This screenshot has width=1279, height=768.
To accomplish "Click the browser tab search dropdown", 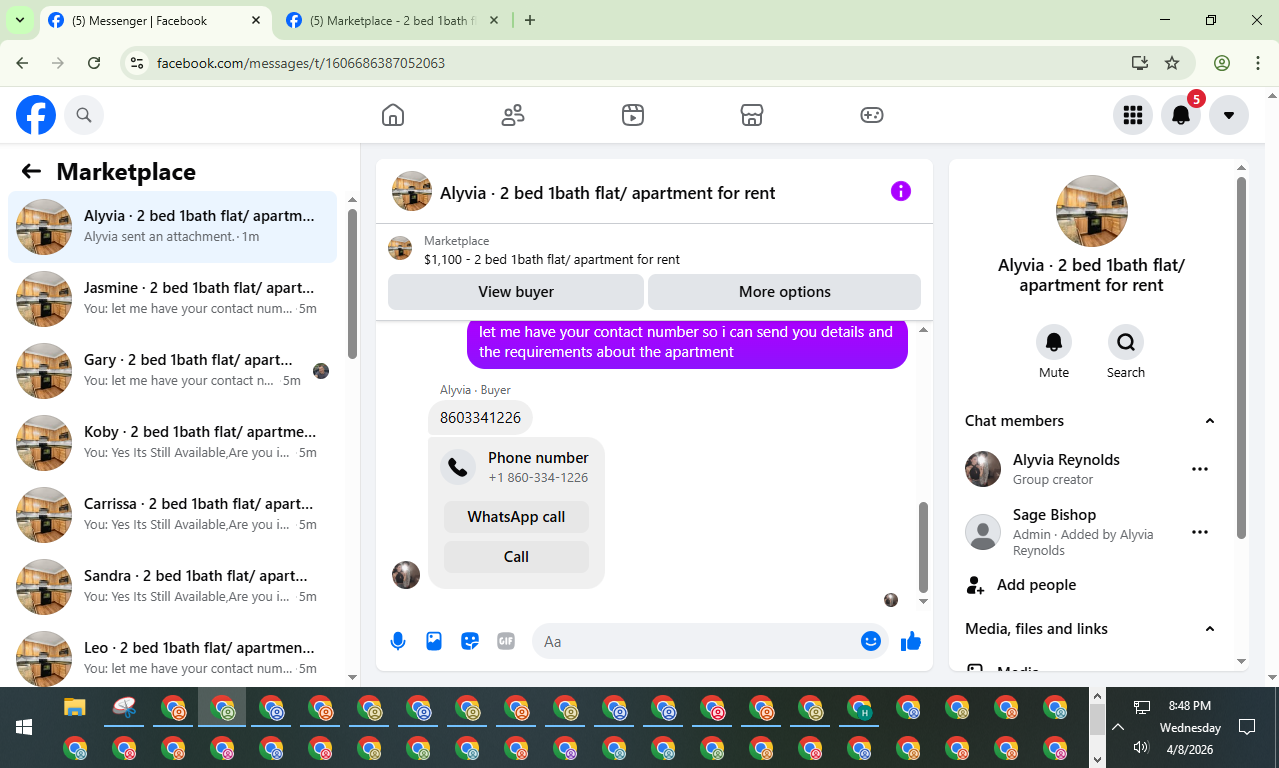I will [x=19, y=20].
